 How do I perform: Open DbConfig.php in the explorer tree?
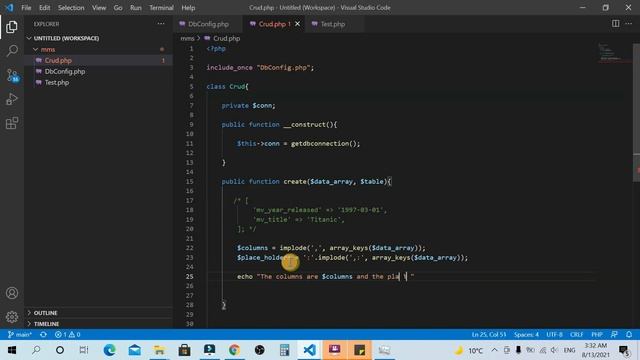click(65, 71)
